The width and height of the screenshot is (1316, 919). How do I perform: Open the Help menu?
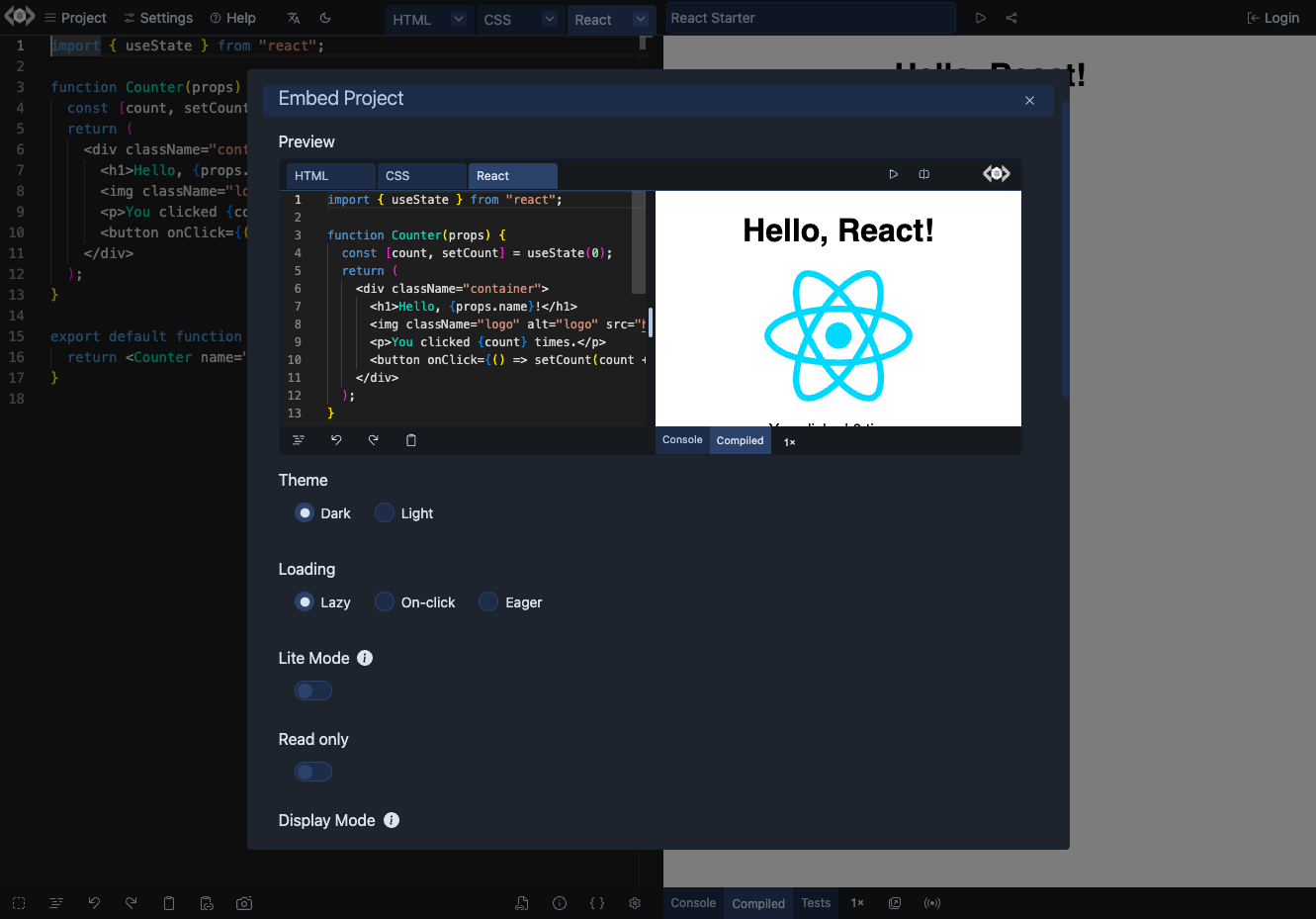(x=232, y=18)
